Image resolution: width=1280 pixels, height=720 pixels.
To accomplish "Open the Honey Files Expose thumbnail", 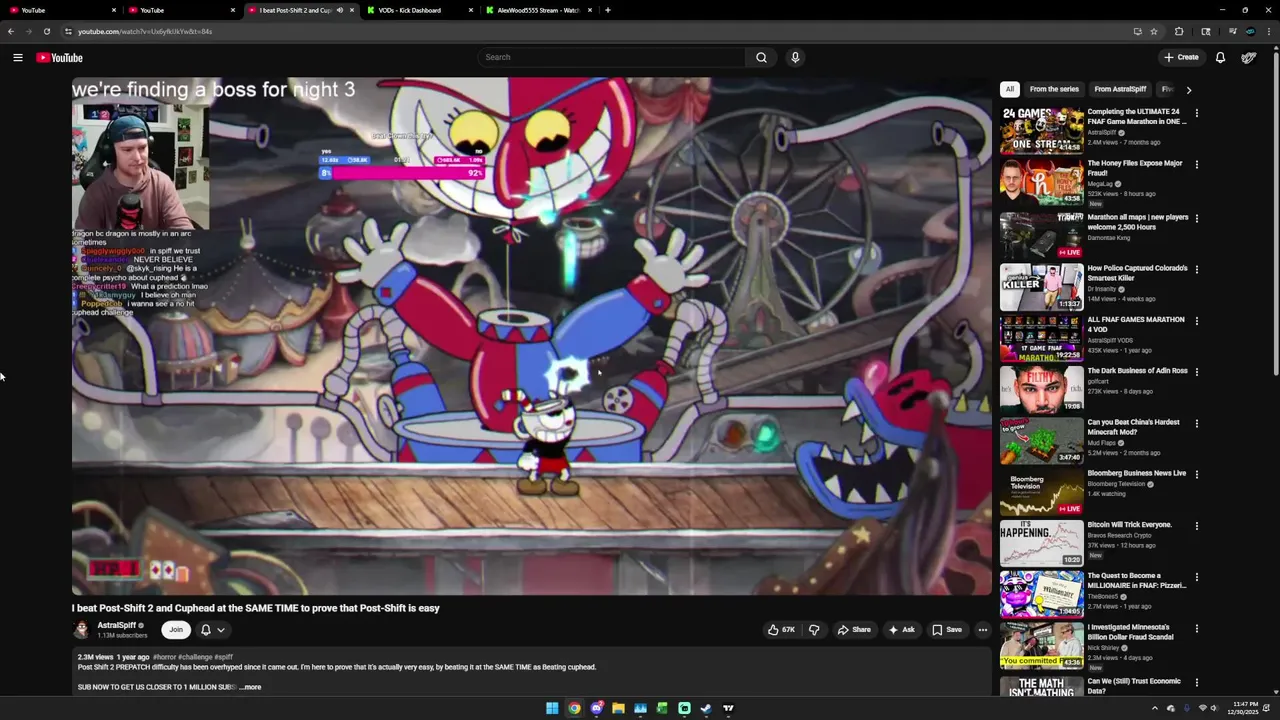I will point(1042,182).
